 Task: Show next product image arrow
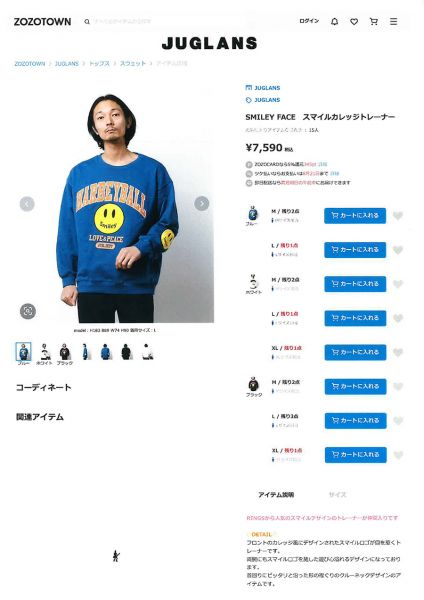click(x=202, y=204)
